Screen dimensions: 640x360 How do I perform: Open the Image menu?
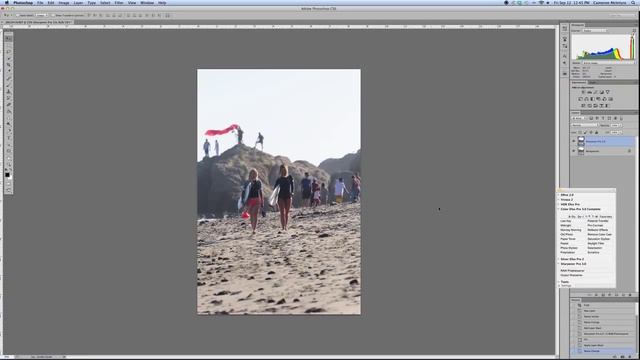coord(64,3)
